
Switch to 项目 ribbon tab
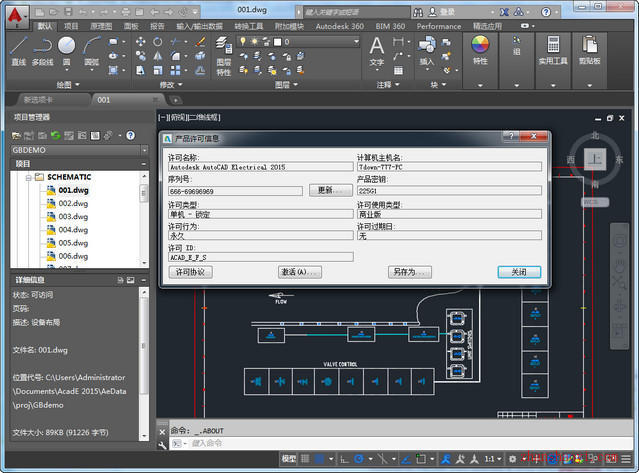pyautogui.click(x=71, y=26)
